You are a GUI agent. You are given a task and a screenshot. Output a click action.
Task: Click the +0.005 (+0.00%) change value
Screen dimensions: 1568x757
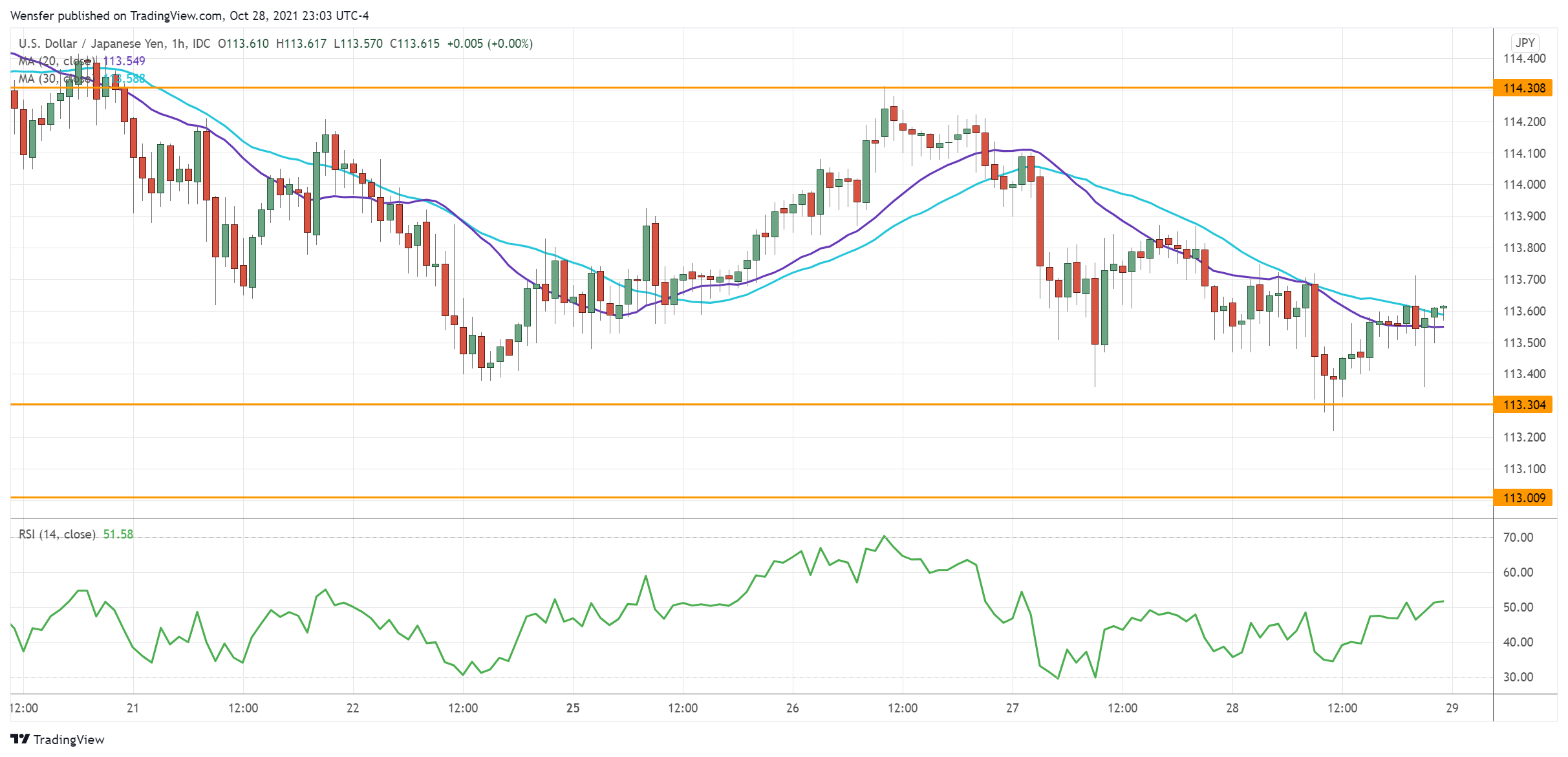pos(489,43)
